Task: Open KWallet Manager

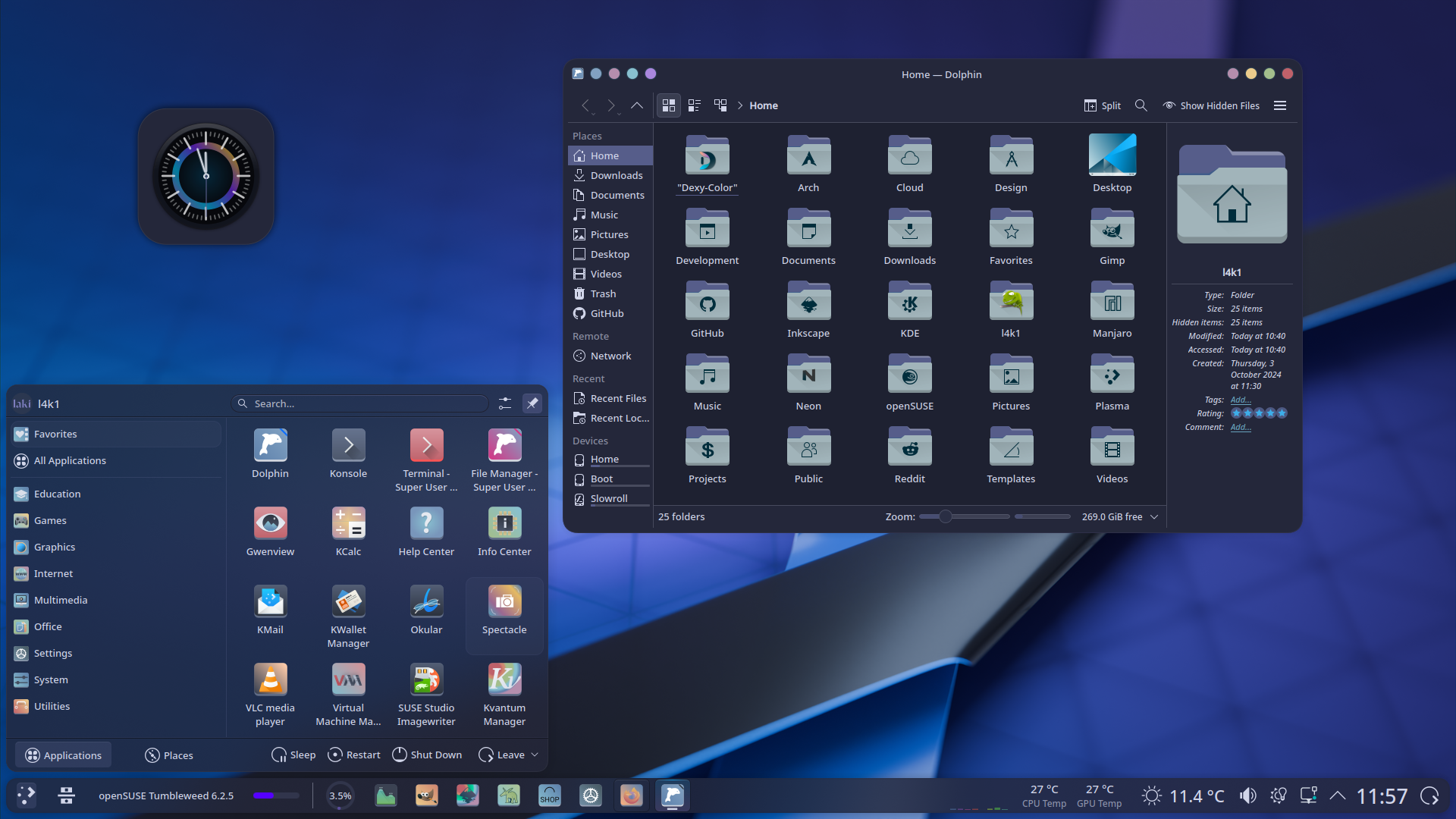Action: (348, 617)
